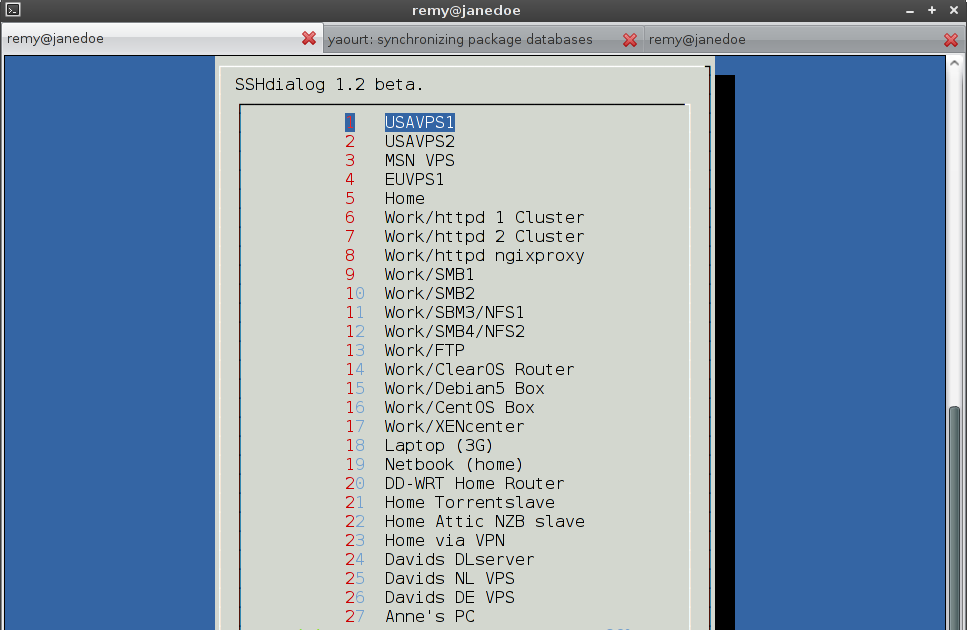Image resolution: width=967 pixels, height=630 pixels.
Task: Select Work/SBM3/NFS1
Action: (x=455, y=313)
